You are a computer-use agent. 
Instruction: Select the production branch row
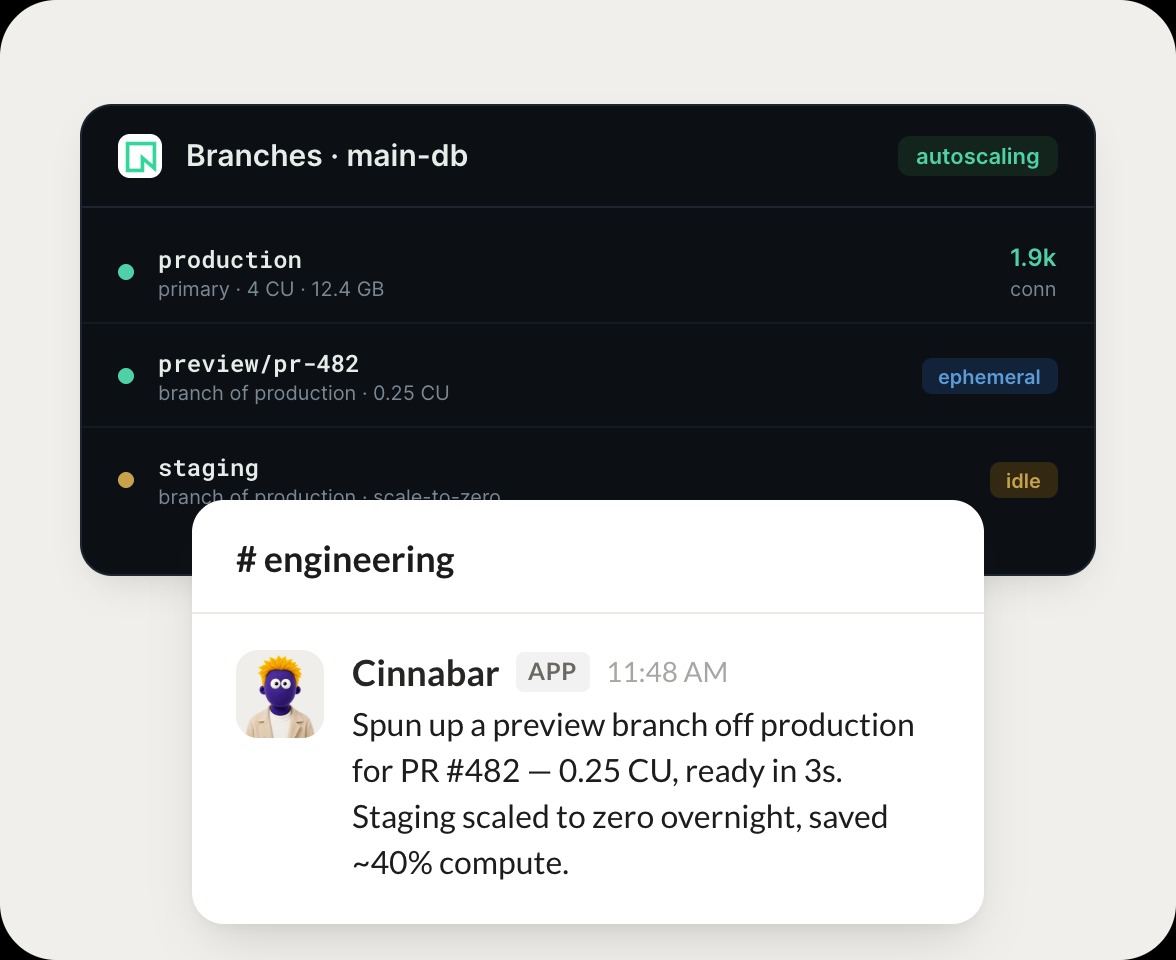588,272
